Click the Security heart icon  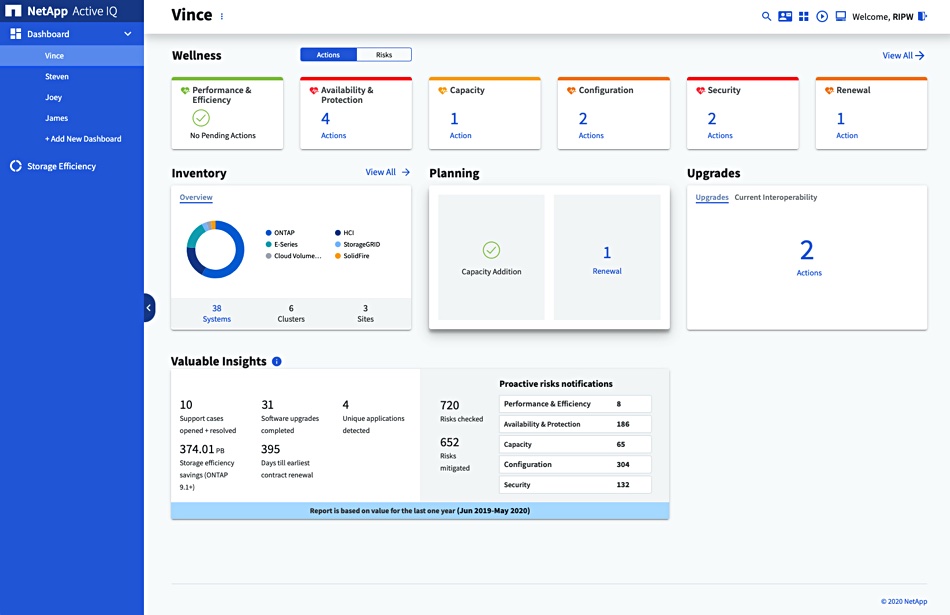700,90
